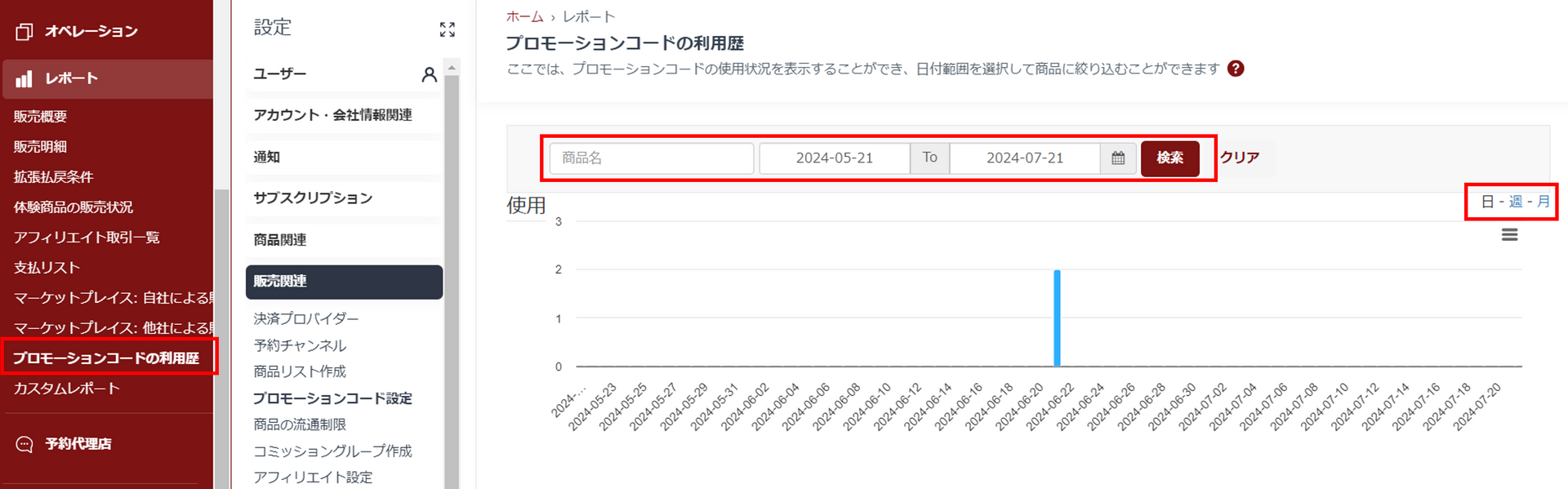Click the user profile icon beside ユーザー
The width and height of the screenshot is (1568, 489).
429,75
